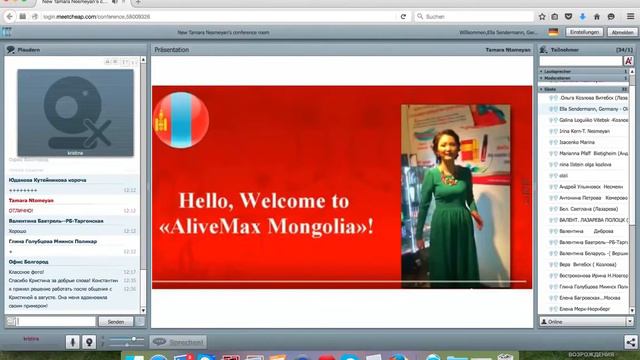Click Tamara Ntemeyan name in chat
This screenshot has height=360, width=640.
point(31,200)
